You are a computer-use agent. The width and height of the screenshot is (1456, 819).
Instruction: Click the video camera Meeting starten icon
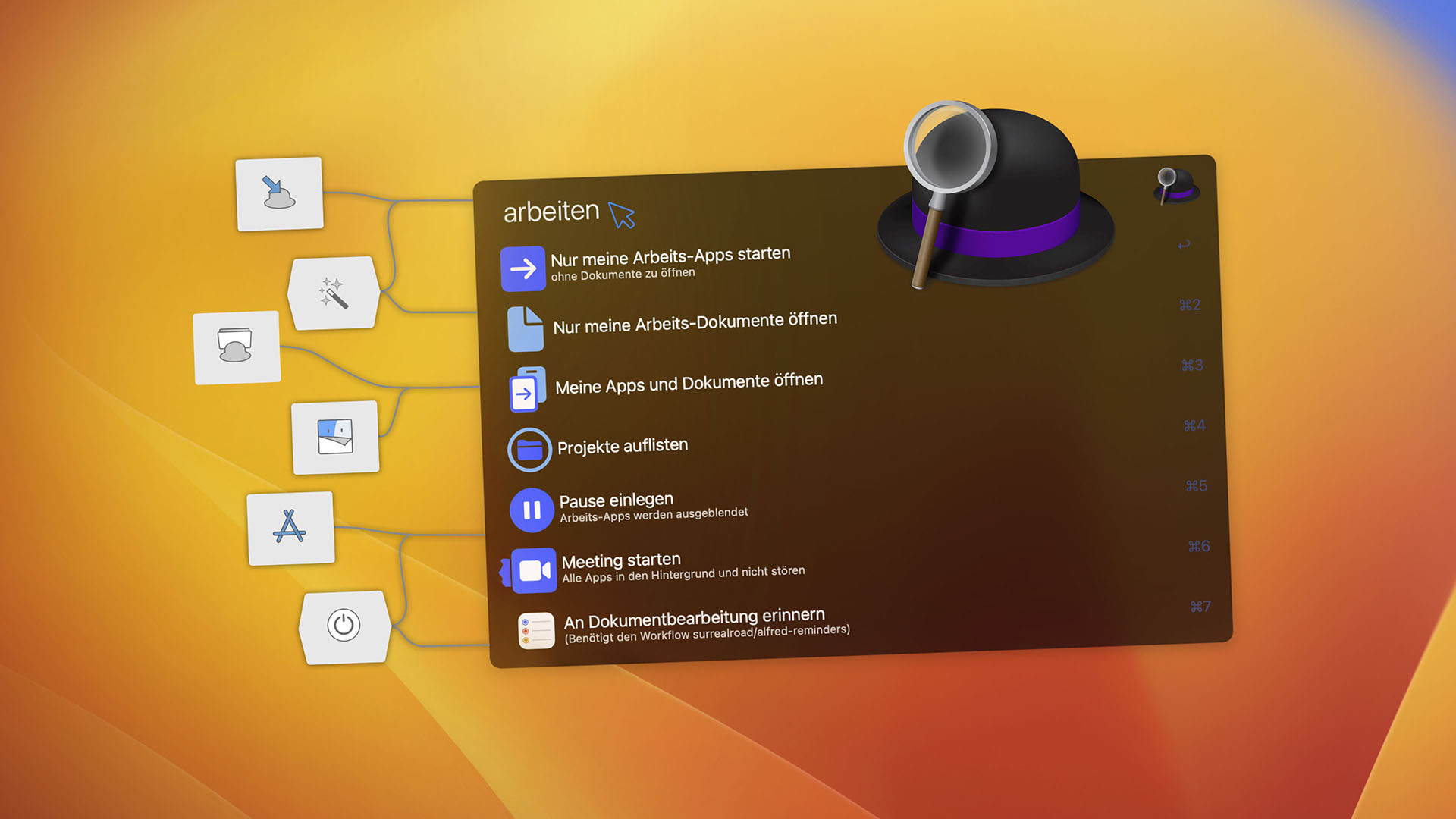click(534, 570)
